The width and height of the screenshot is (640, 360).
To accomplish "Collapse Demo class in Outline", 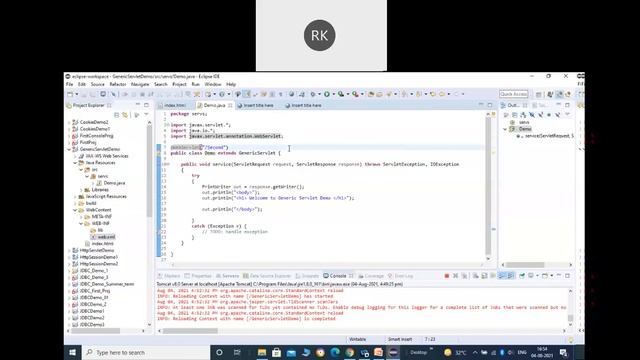I will point(505,129).
